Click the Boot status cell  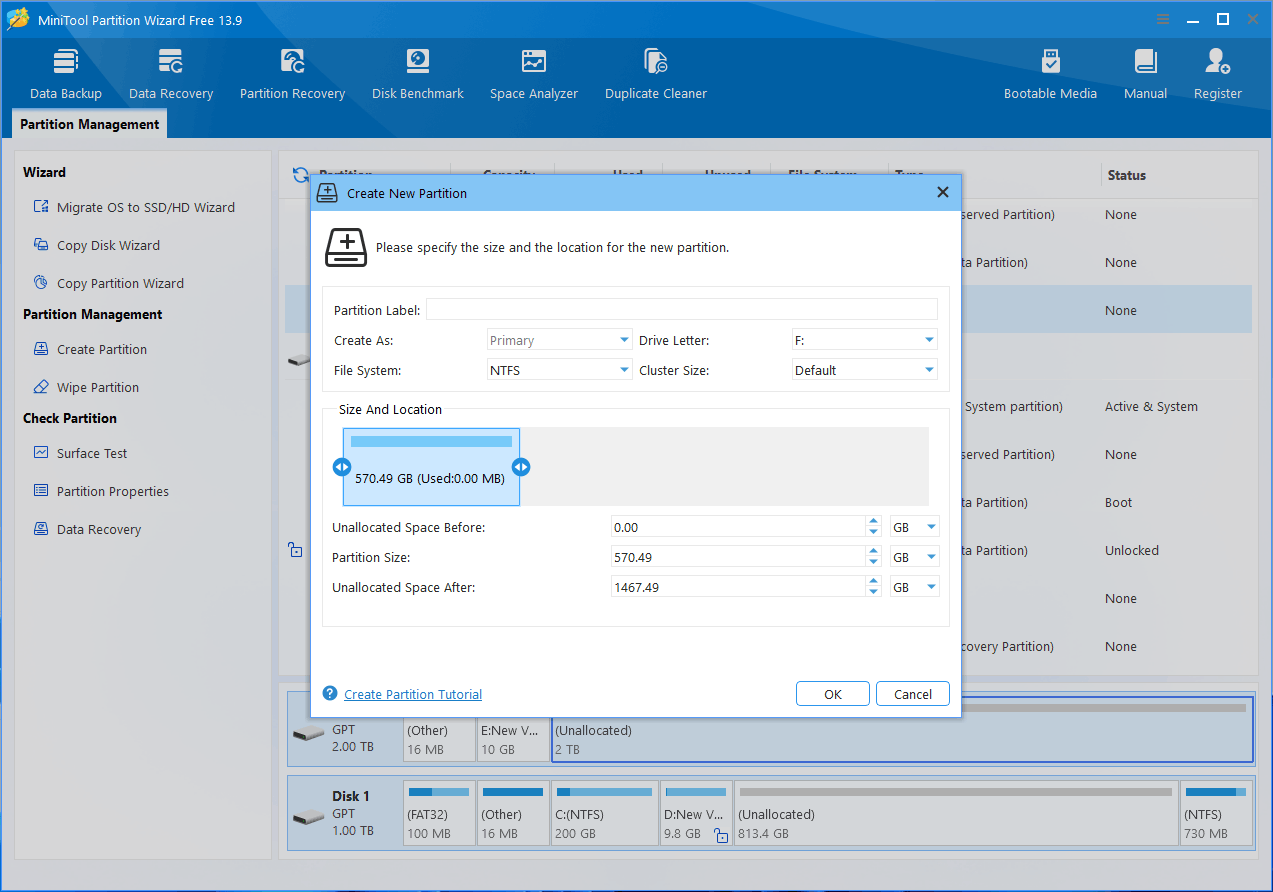point(1119,502)
